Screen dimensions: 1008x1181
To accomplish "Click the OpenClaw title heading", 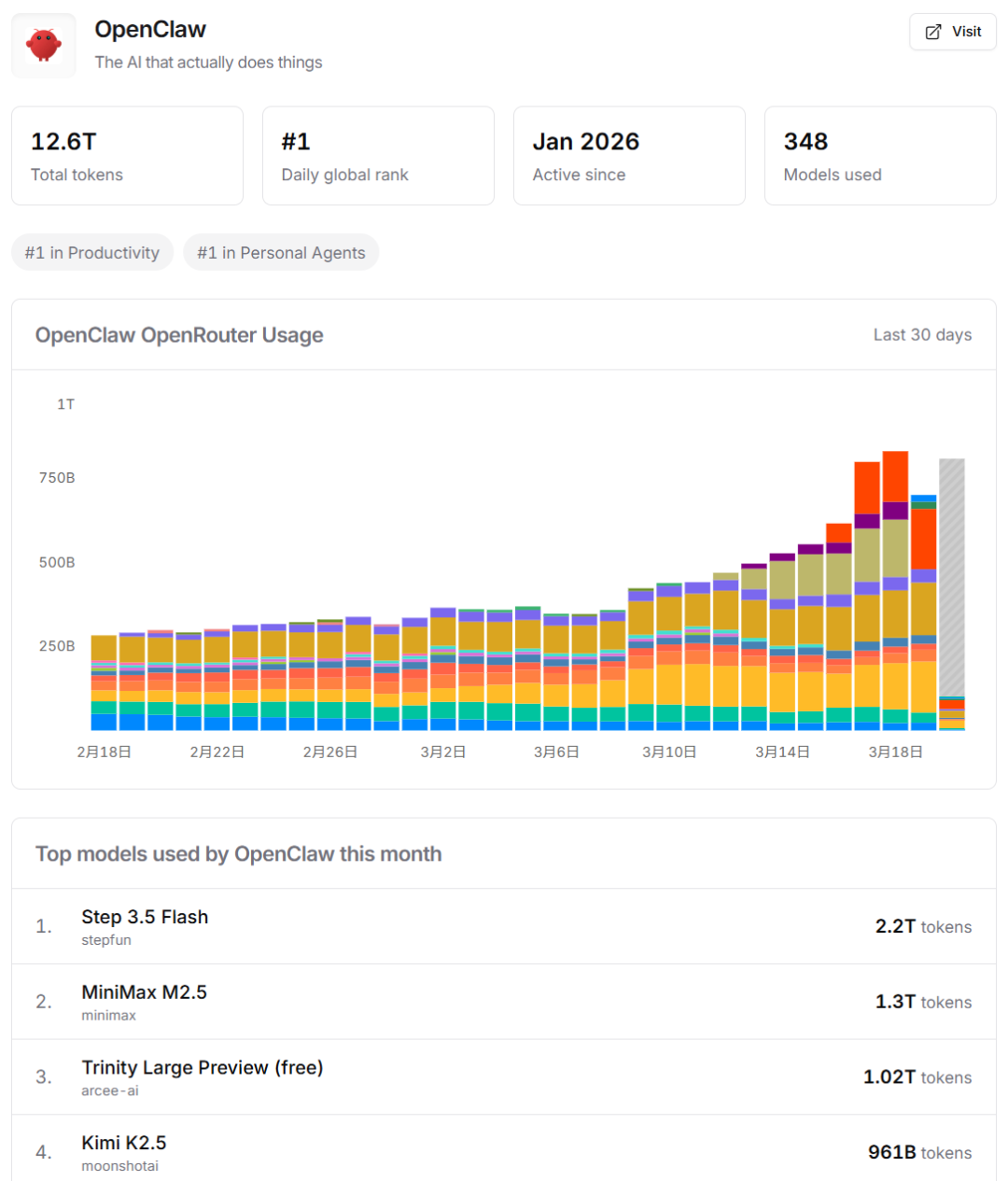I will [x=150, y=30].
